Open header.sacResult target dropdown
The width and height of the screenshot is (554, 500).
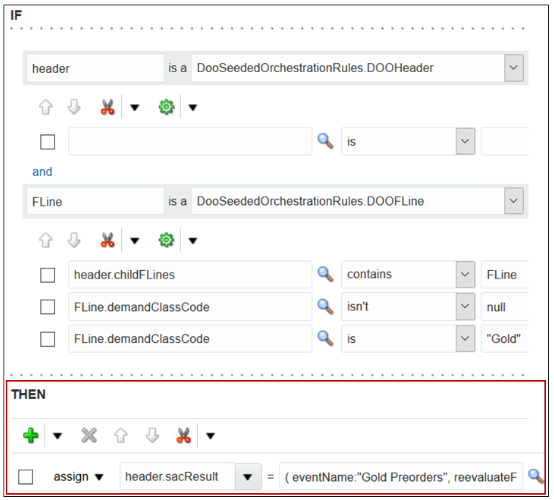(x=248, y=477)
